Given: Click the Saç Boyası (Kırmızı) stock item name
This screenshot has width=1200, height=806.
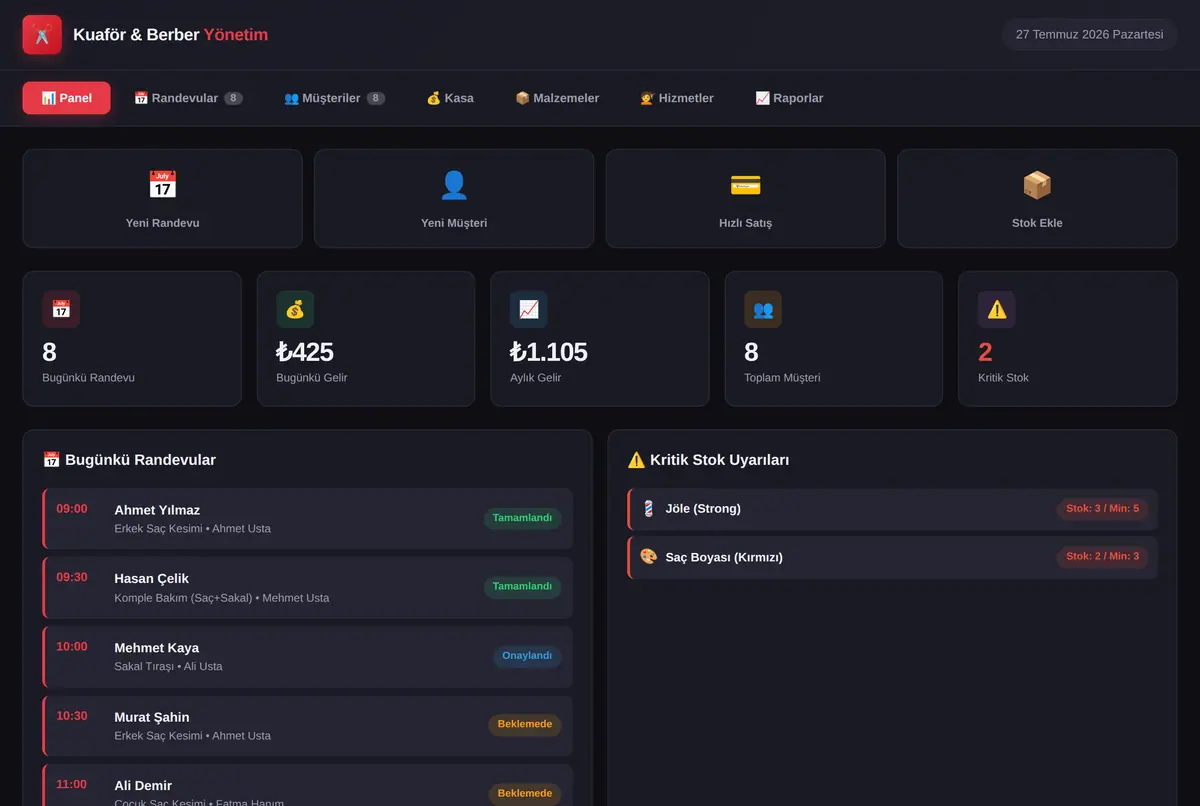Looking at the screenshot, I should pos(724,557).
